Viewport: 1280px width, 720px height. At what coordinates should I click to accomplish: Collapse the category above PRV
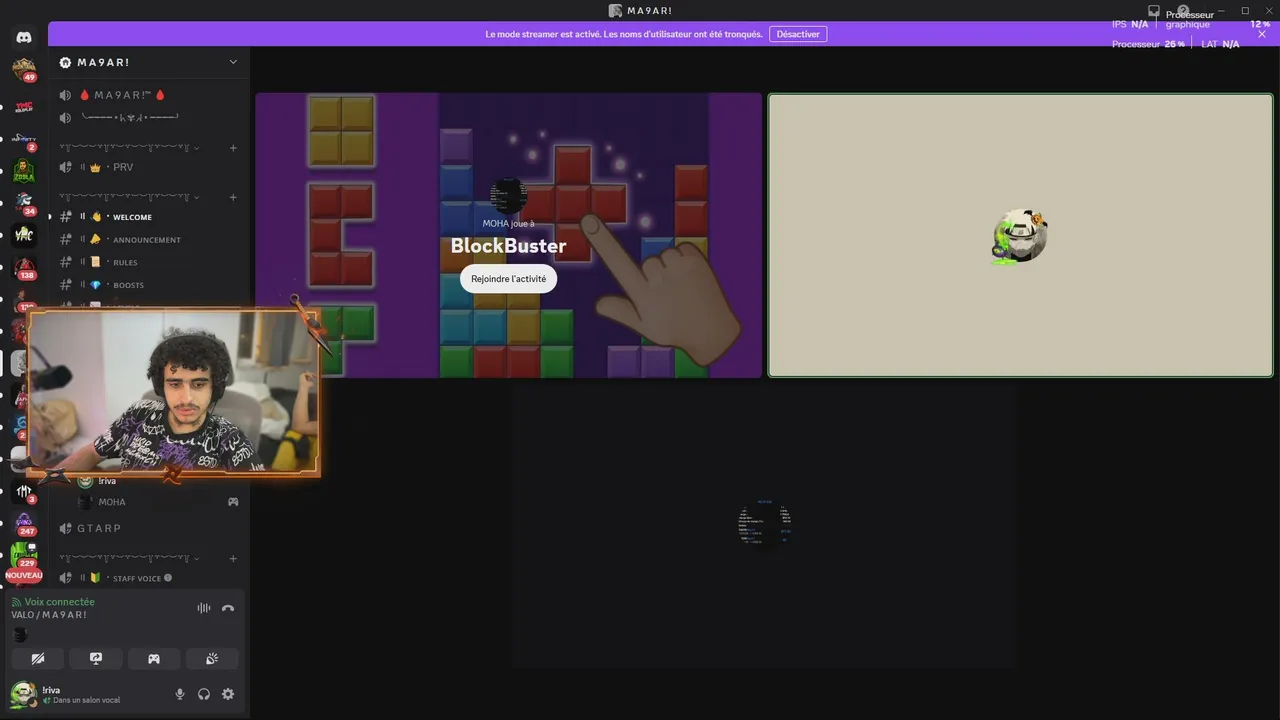coord(128,148)
